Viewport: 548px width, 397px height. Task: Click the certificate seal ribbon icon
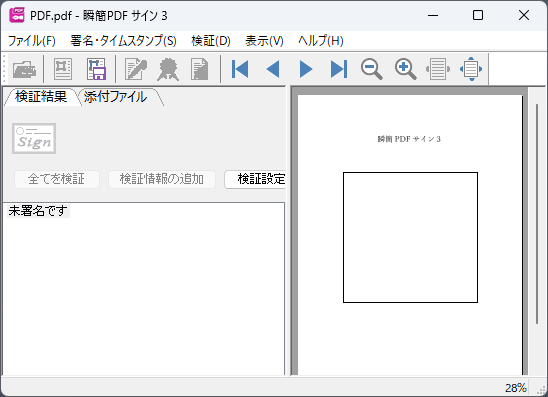[x=168, y=69]
